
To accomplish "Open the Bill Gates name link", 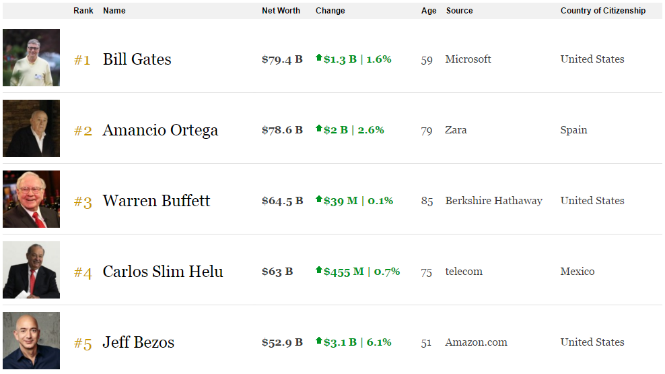I will [137, 59].
